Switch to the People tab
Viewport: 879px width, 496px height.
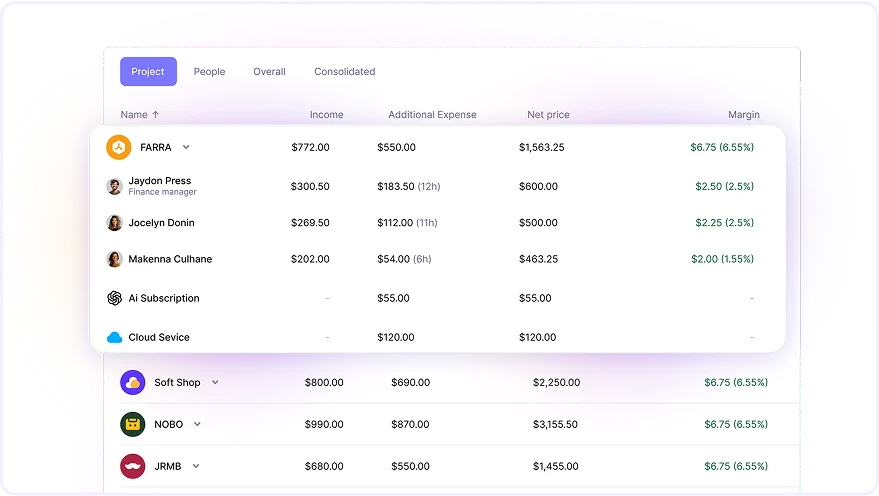tap(209, 72)
